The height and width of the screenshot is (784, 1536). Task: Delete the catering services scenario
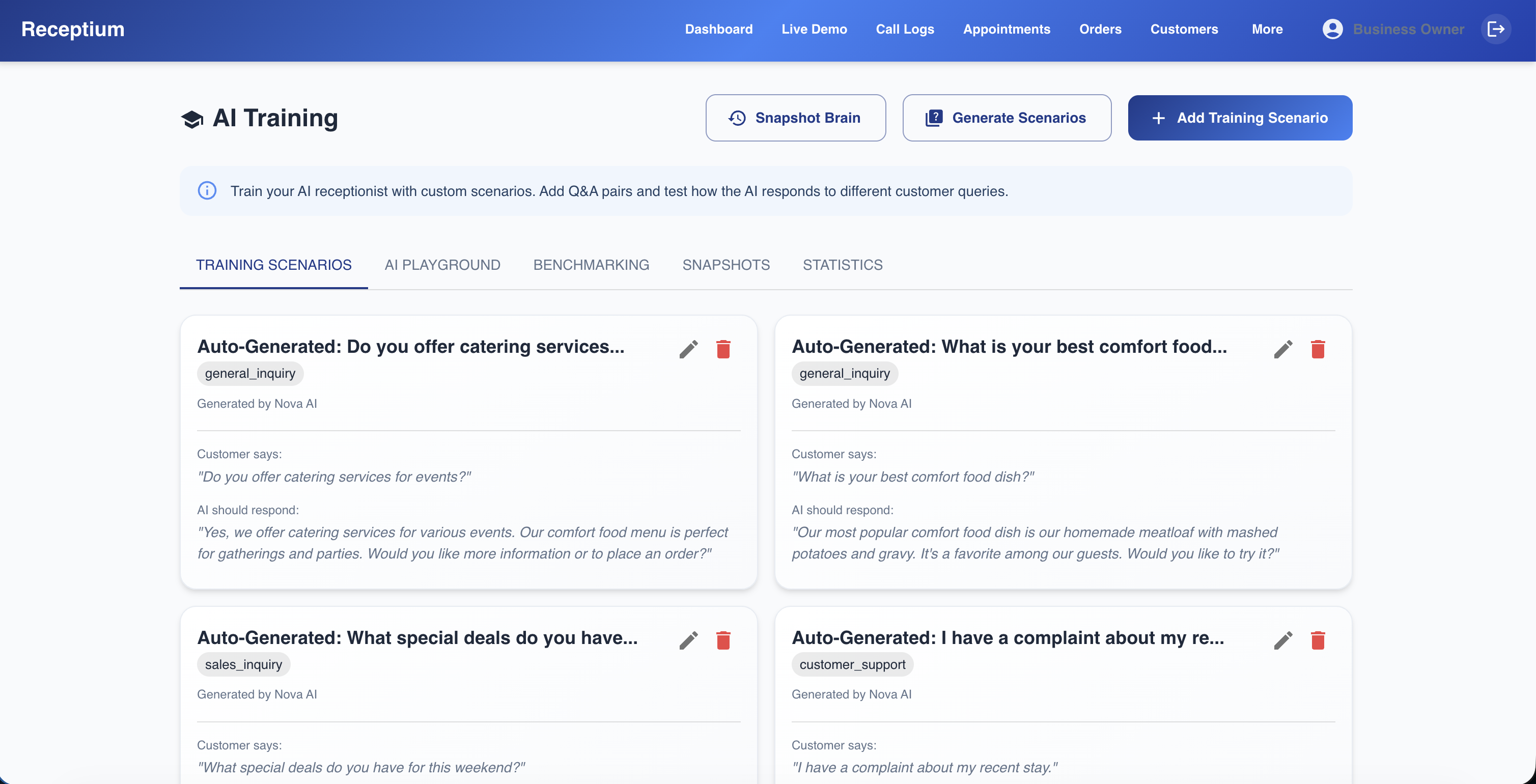722,349
